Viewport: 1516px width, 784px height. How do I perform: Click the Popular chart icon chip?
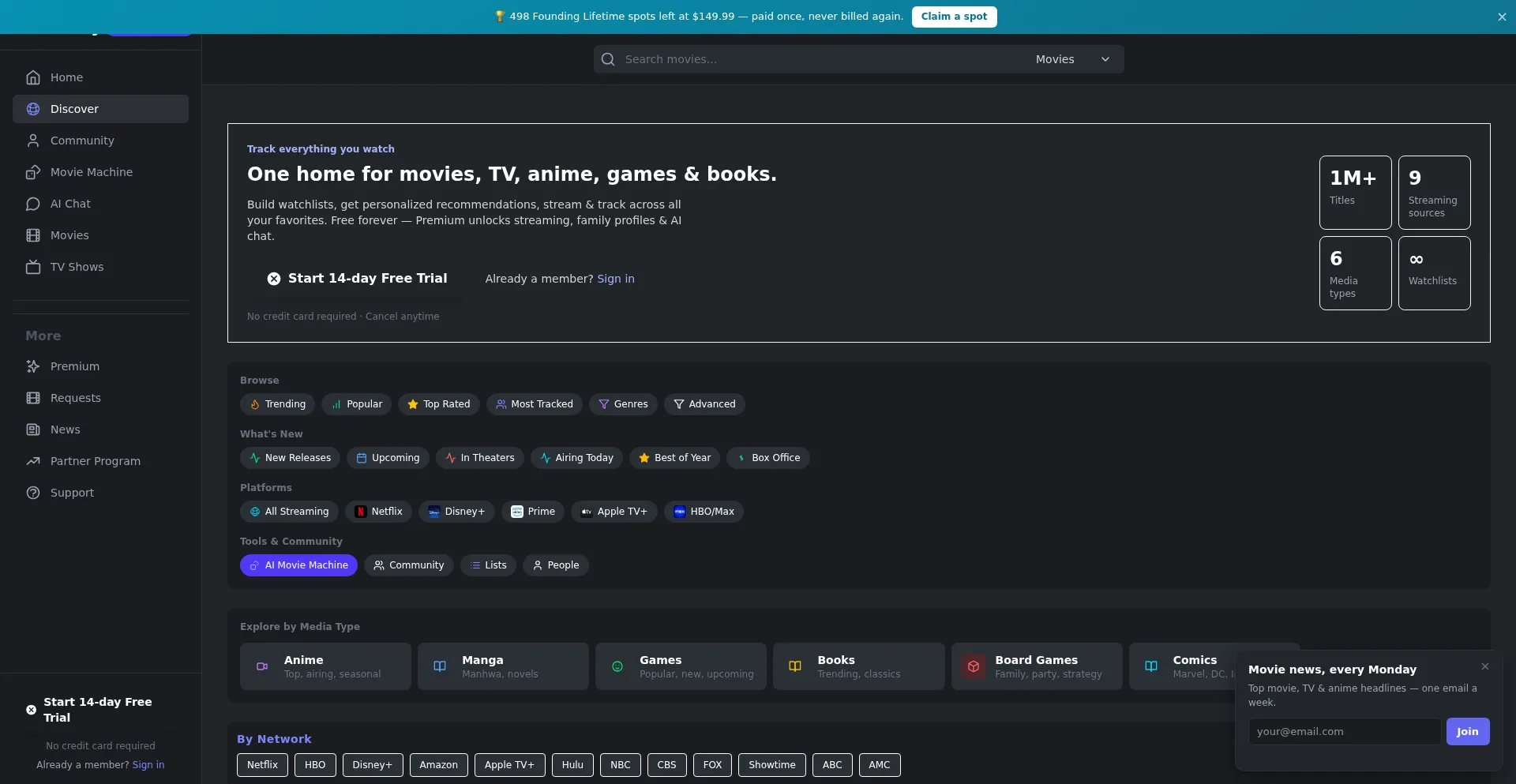pos(356,404)
